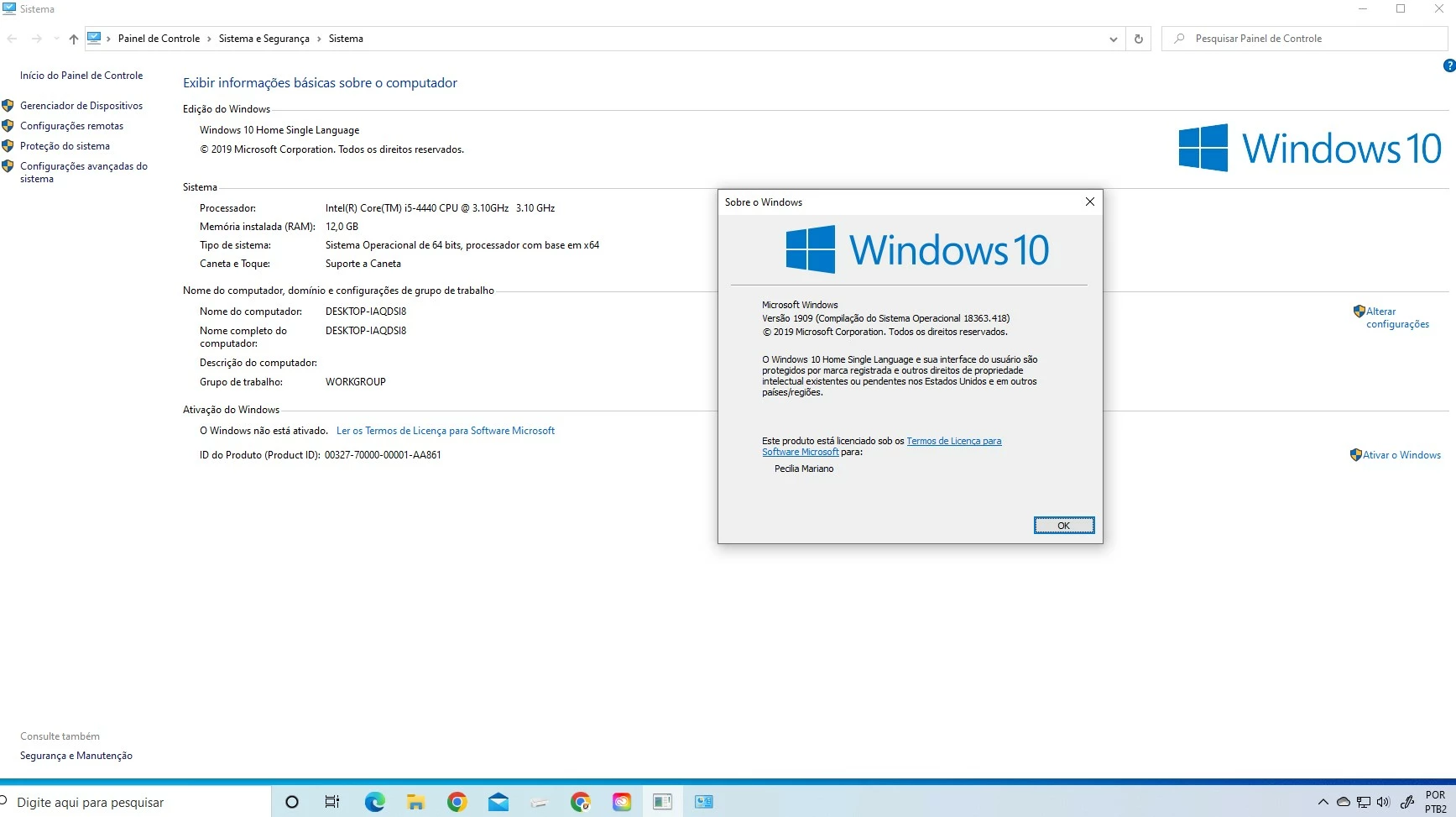Open Segurança e Manutenção link
The image size is (1456, 817).
coord(76,756)
